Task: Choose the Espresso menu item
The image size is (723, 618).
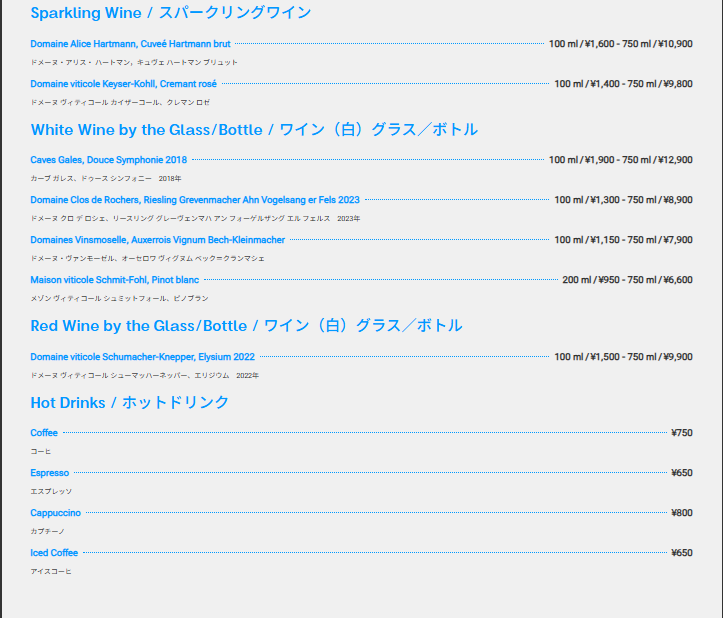Action: [x=49, y=473]
